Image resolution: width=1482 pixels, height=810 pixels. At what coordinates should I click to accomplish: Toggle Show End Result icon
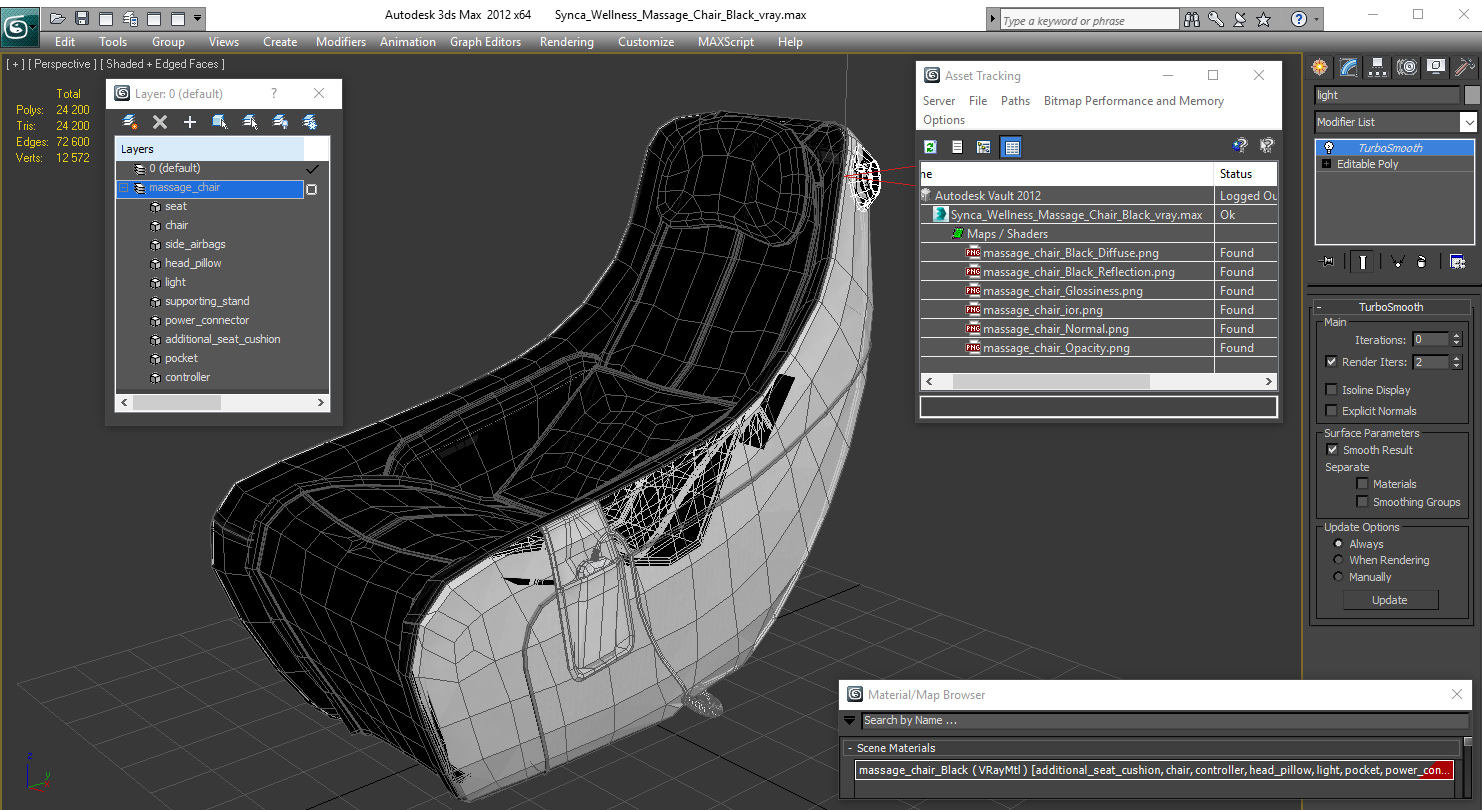click(x=1362, y=261)
